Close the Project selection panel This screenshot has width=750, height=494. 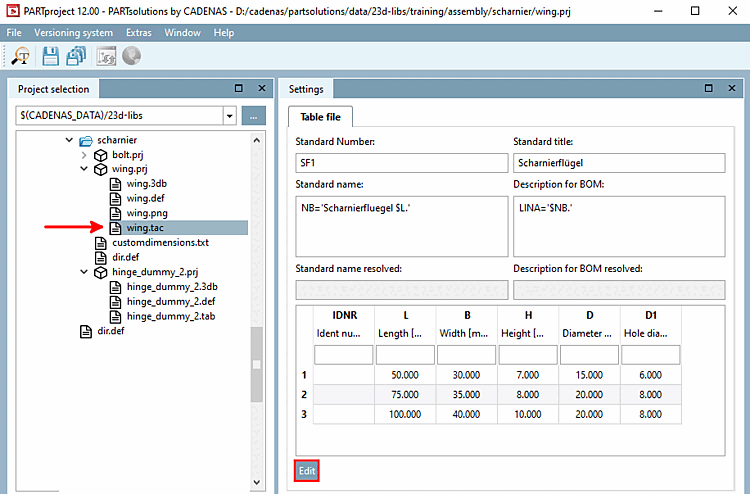coord(261,89)
